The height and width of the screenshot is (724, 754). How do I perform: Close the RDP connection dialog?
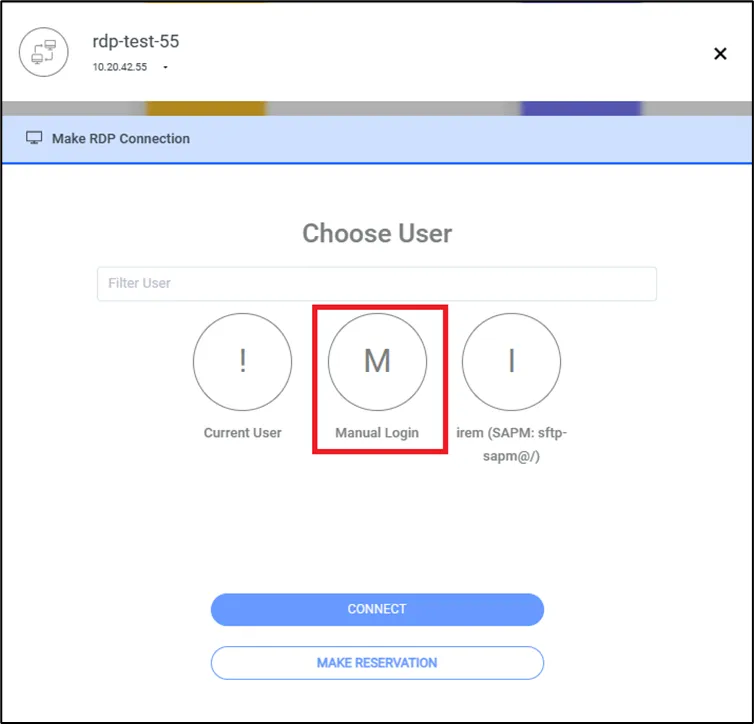click(x=720, y=53)
